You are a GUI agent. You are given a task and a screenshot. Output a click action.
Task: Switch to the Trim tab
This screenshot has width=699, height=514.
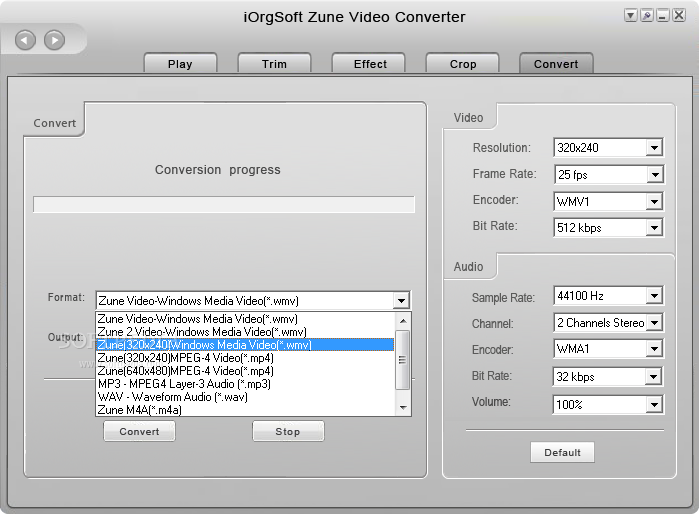pos(274,63)
